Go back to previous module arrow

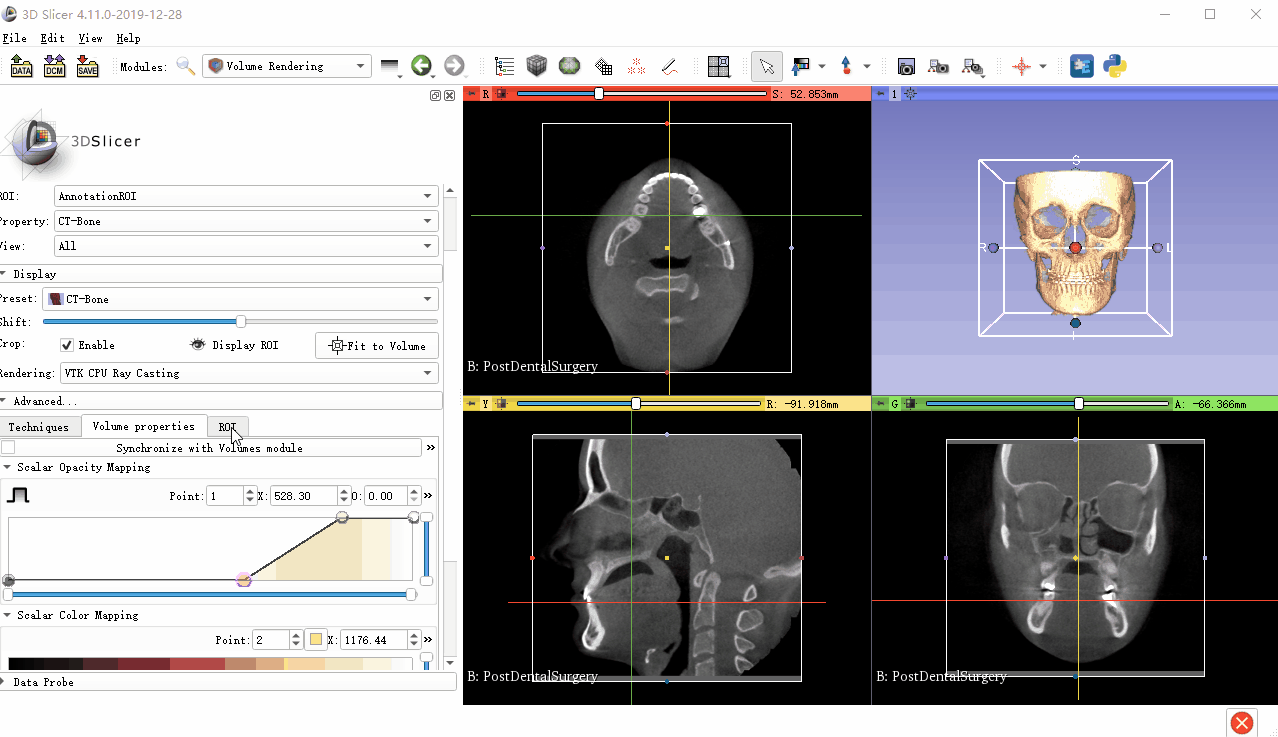click(421, 66)
